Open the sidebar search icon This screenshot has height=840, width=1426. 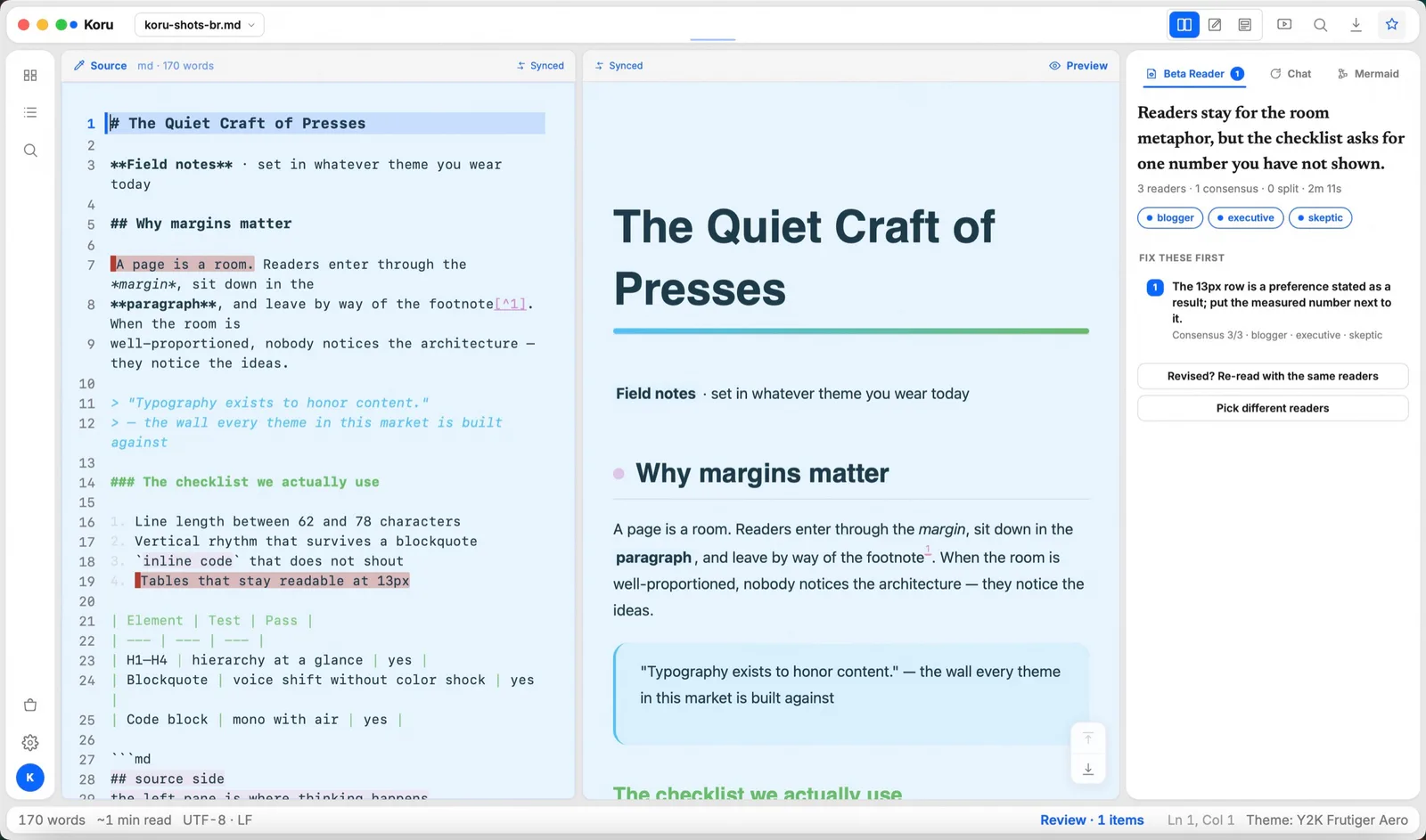[x=30, y=151]
